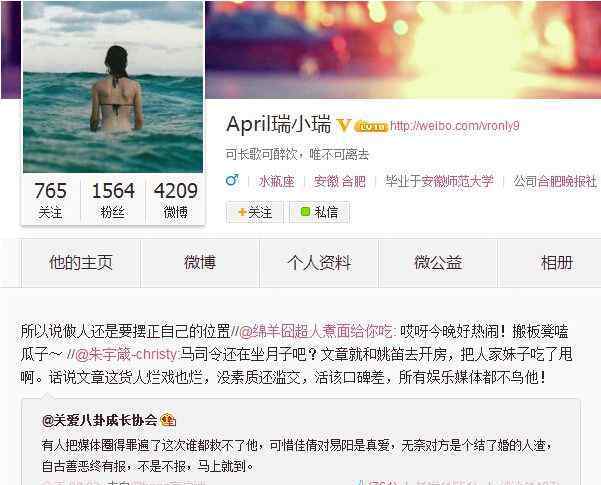Click the membership level badge beside the username
601x485 pixels.
click(371, 126)
